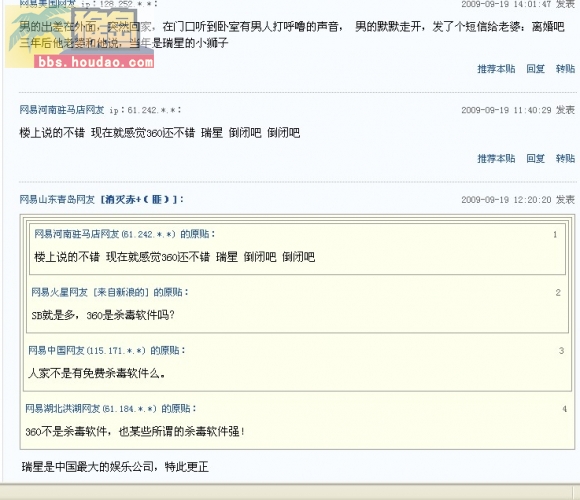The height and width of the screenshot is (500, 580).
Task: Open quoted 网易湖北洪湖网友 original post header
Action: (63, 409)
